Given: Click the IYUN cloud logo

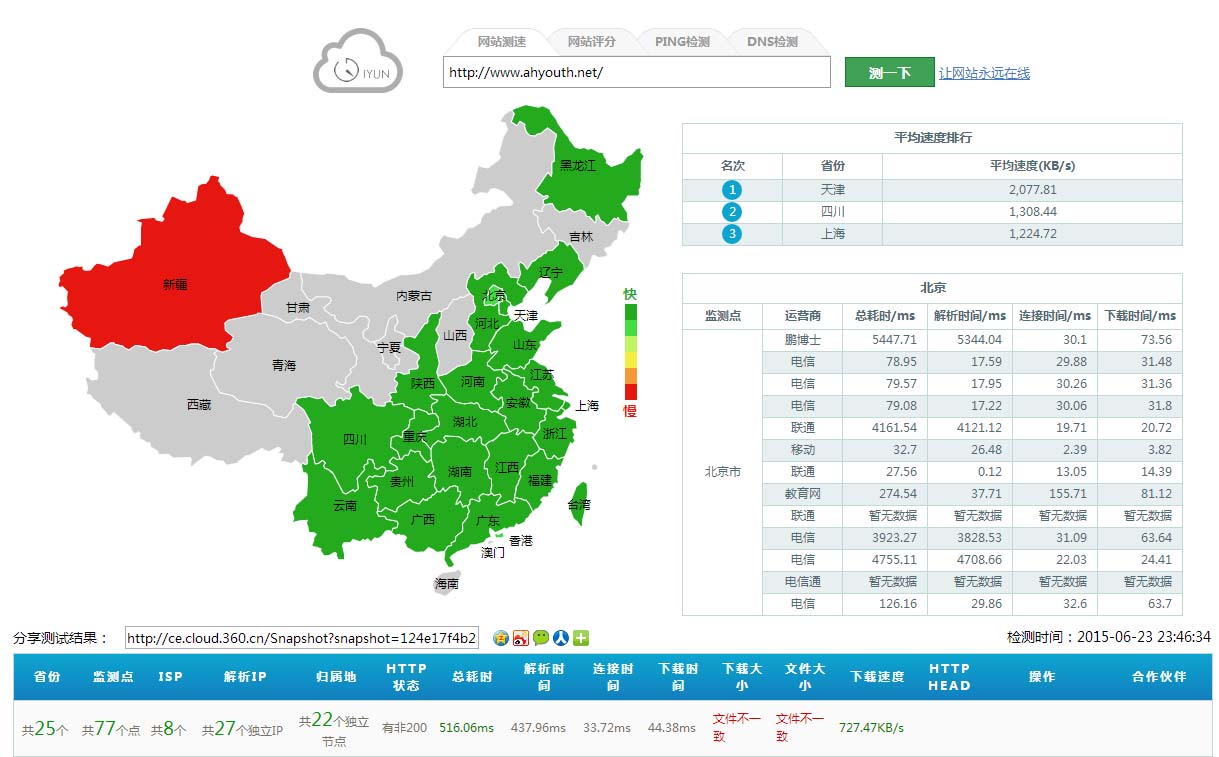Looking at the screenshot, I should [x=357, y=62].
